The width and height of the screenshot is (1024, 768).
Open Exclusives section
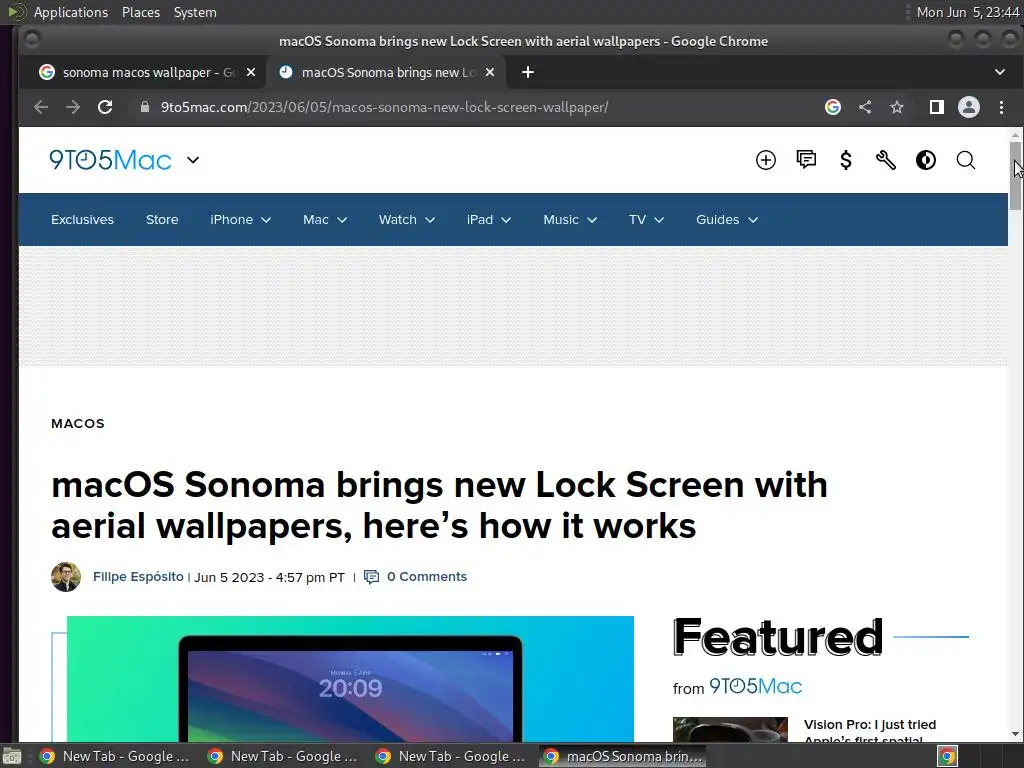[82, 219]
